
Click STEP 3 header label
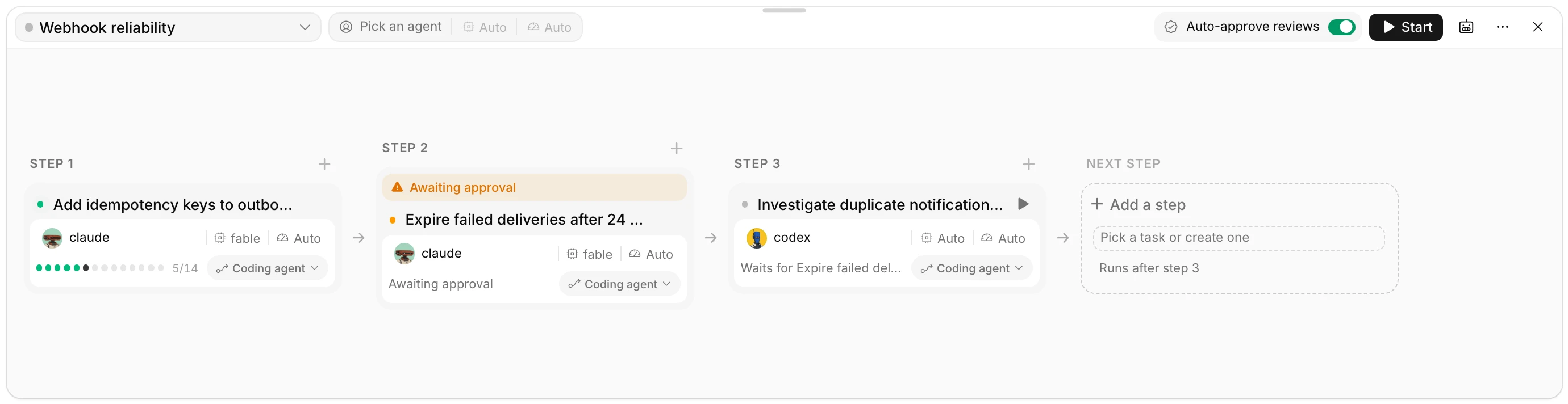757,163
